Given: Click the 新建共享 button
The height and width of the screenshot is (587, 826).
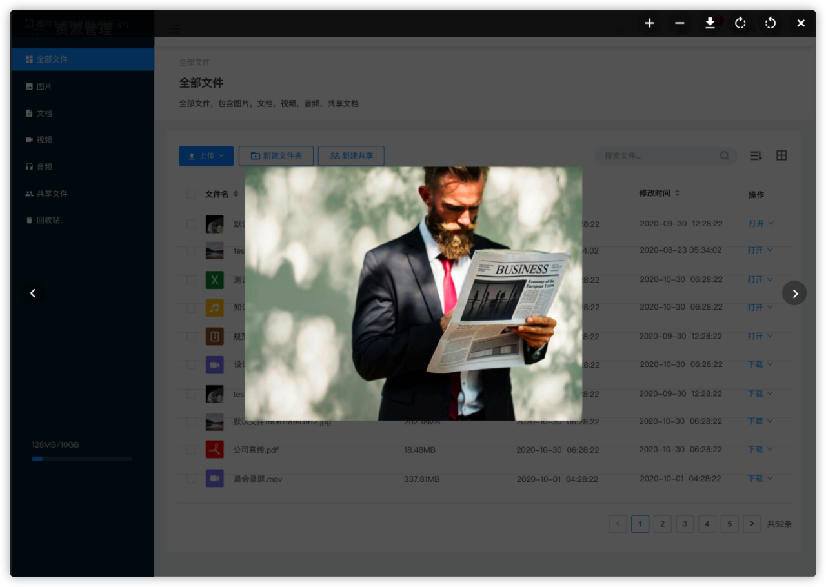Looking at the screenshot, I should [x=351, y=156].
